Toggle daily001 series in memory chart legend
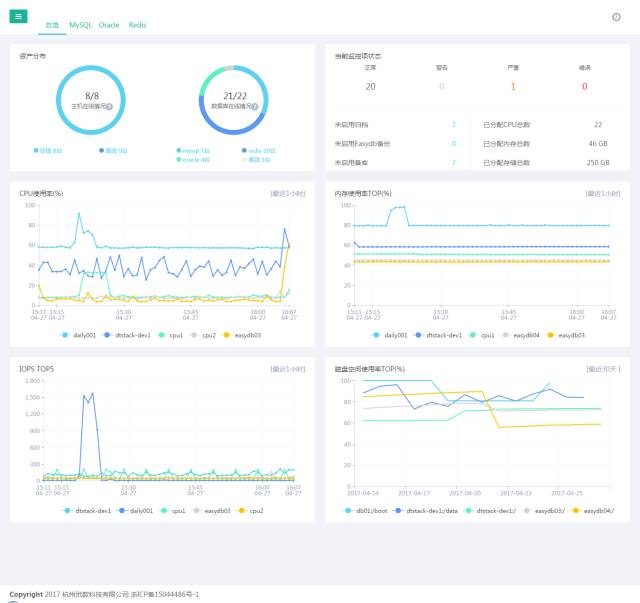Image resolution: width=640 pixels, height=603 pixels. click(x=390, y=335)
